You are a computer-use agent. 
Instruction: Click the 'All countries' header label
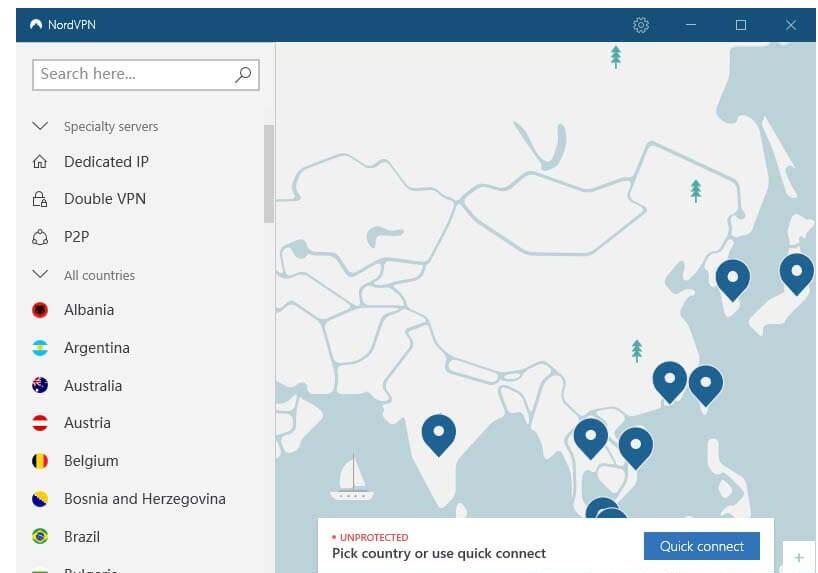(x=99, y=275)
